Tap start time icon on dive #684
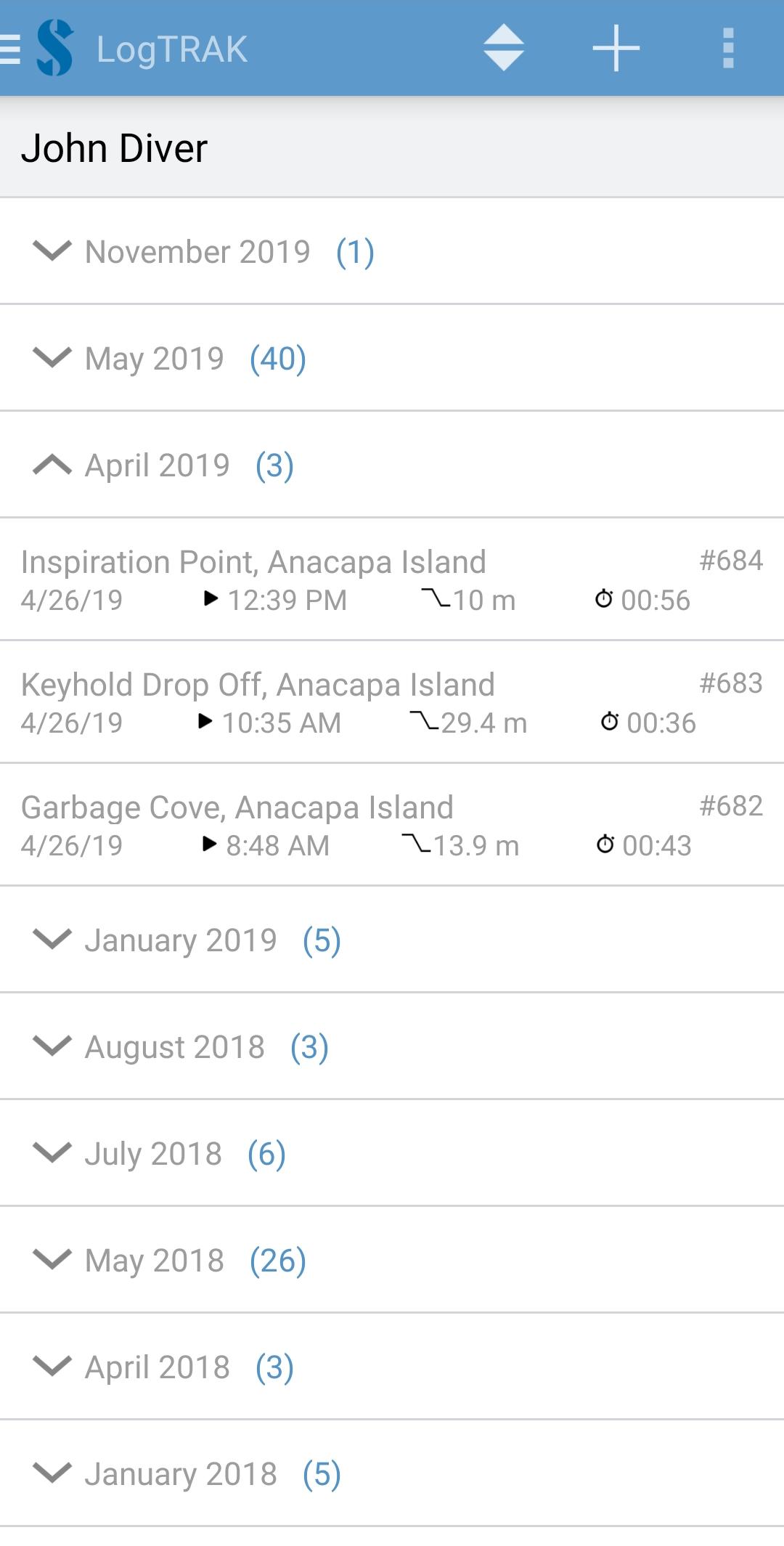Viewport: 784px width, 1546px height. pos(211,598)
